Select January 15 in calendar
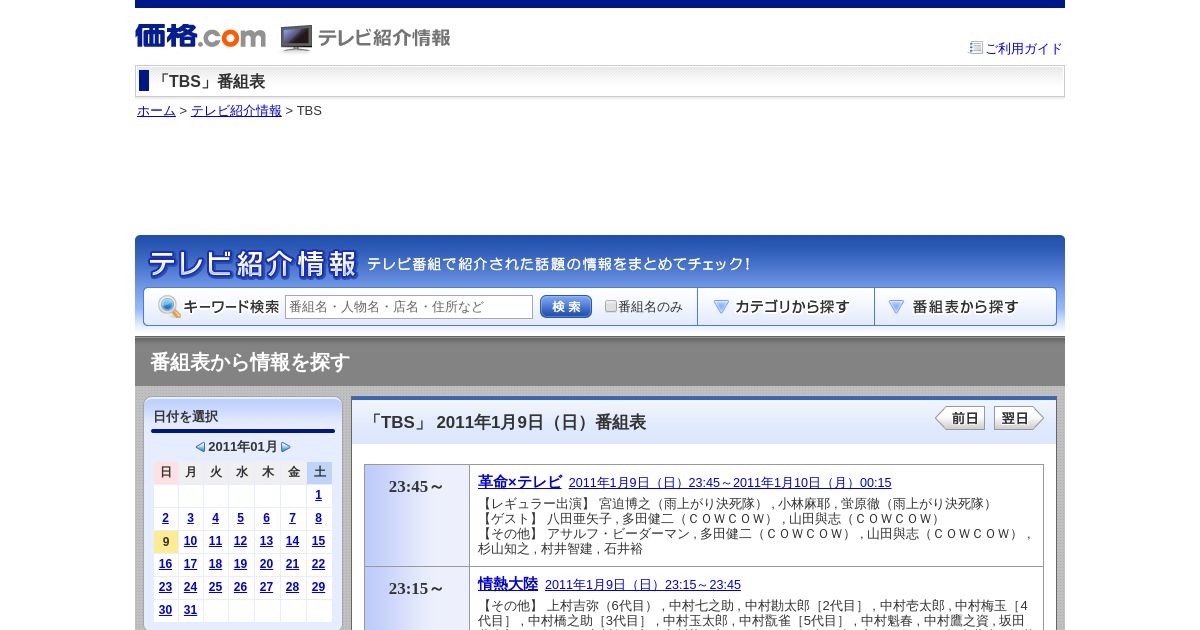This screenshot has height=630, width=1200. pyautogui.click(x=319, y=541)
